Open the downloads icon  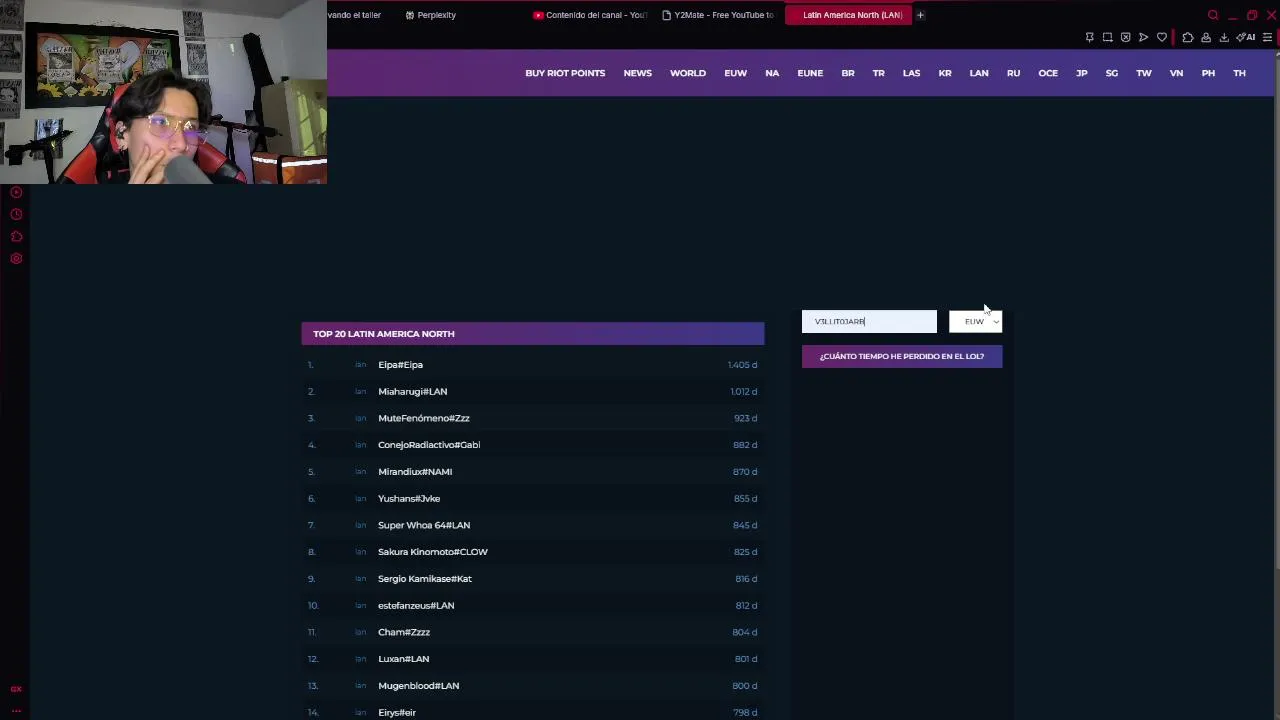click(x=1224, y=37)
